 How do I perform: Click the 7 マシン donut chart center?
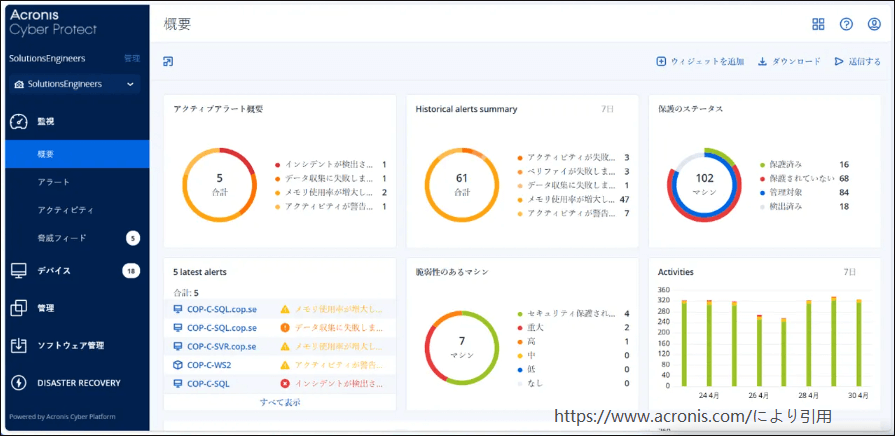click(x=462, y=346)
